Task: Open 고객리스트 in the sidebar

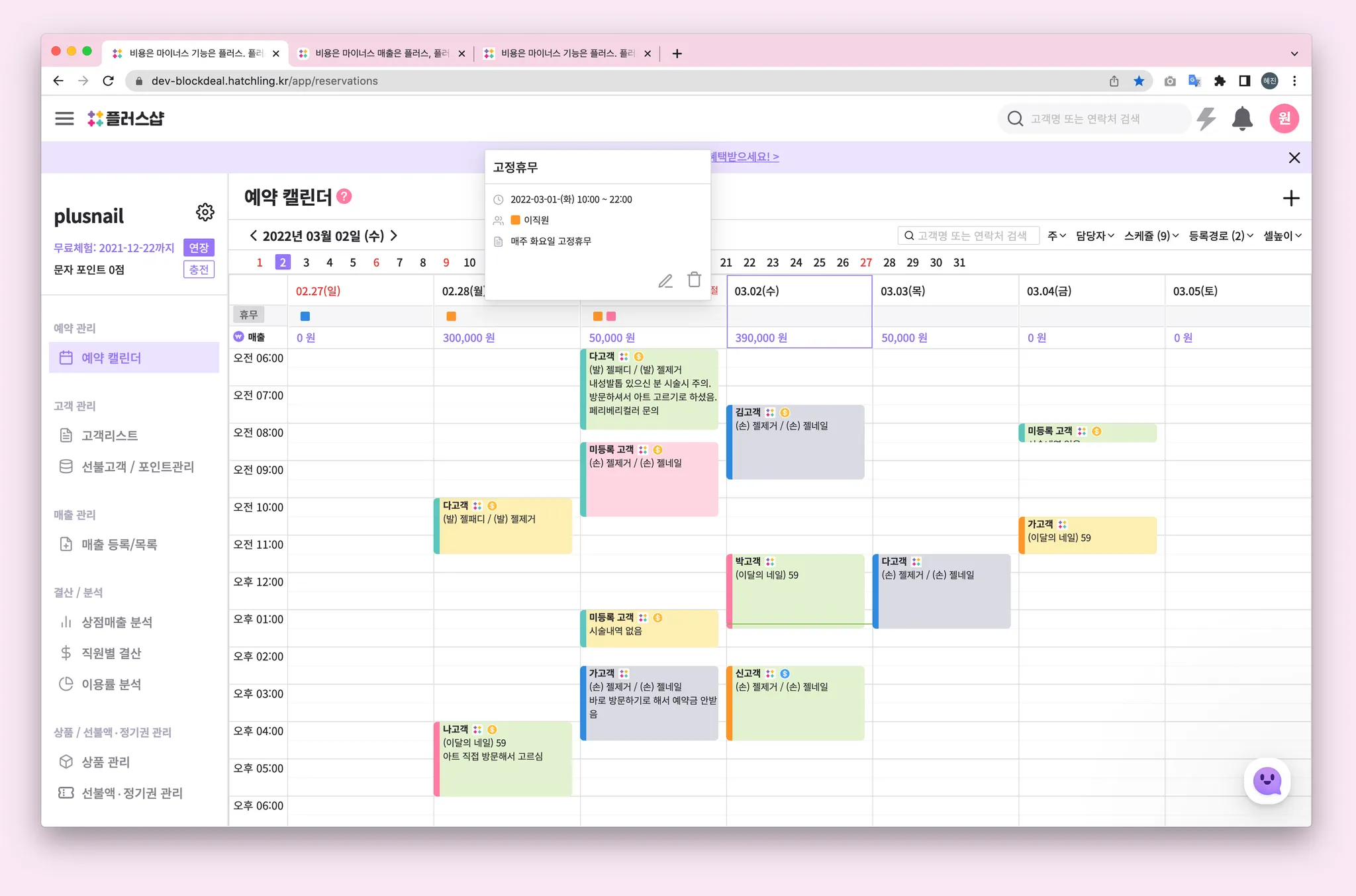Action: (109, 435)
